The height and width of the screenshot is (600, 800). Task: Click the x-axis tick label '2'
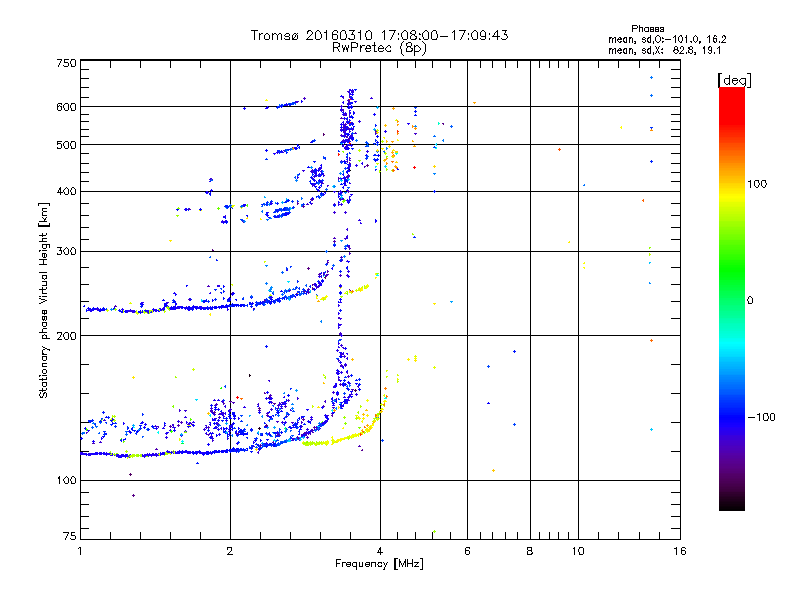230,552
